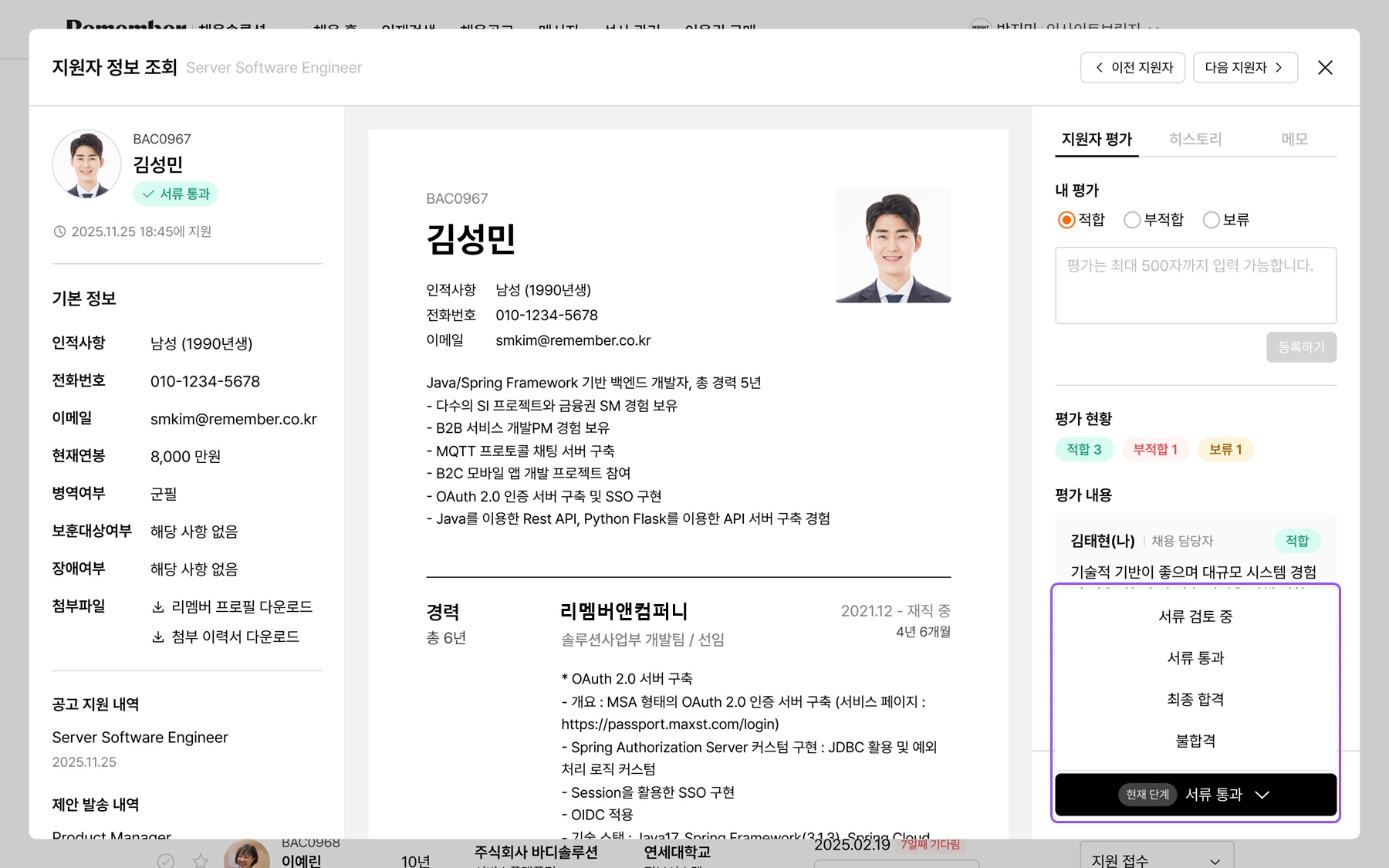Viewport: 1389px width, 868px height.
Task: Select the circular check icon beside 이예린's row
Action: pyautogui.click(x=166, y=861)
